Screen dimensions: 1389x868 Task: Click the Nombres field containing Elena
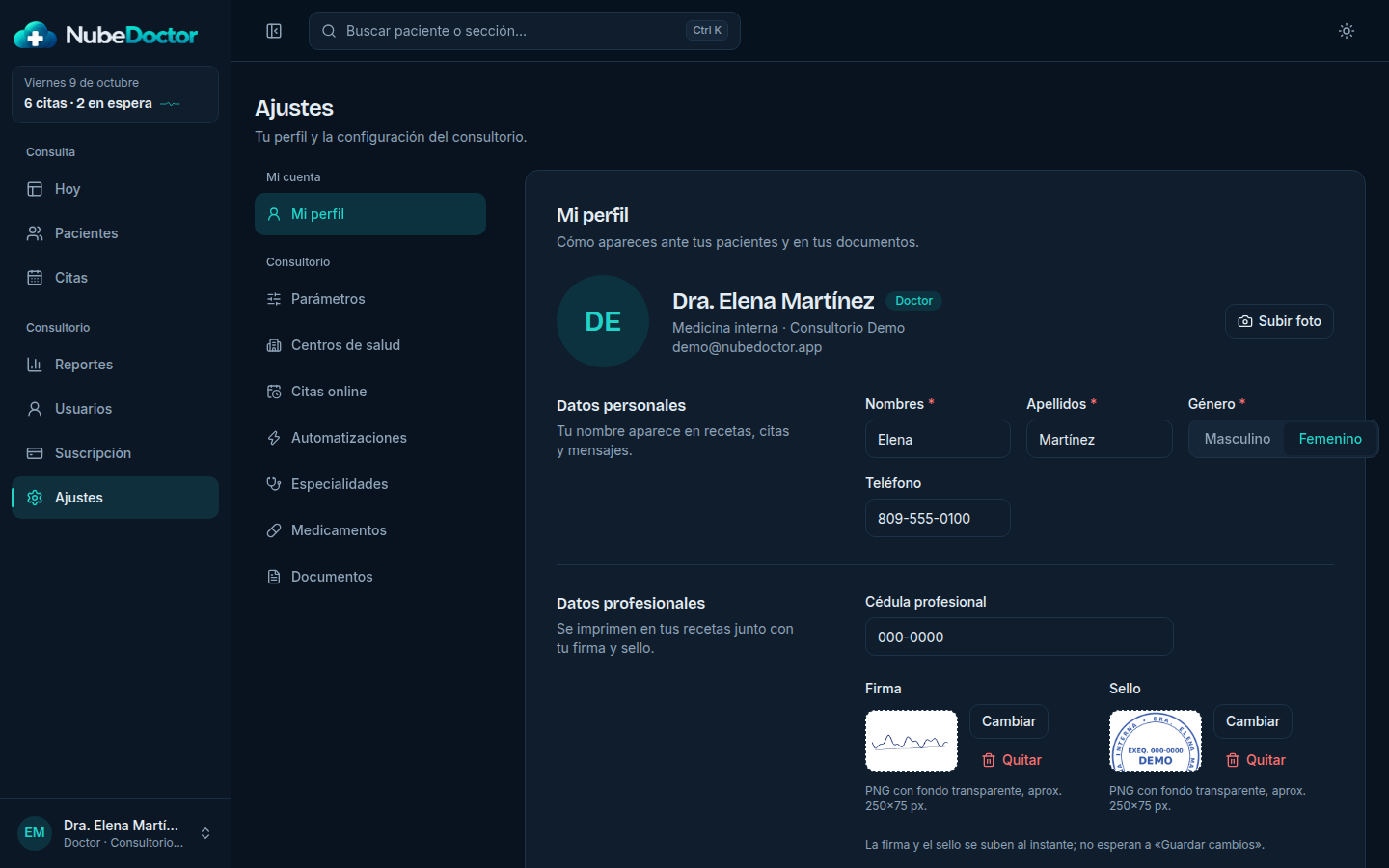point(938,439)
